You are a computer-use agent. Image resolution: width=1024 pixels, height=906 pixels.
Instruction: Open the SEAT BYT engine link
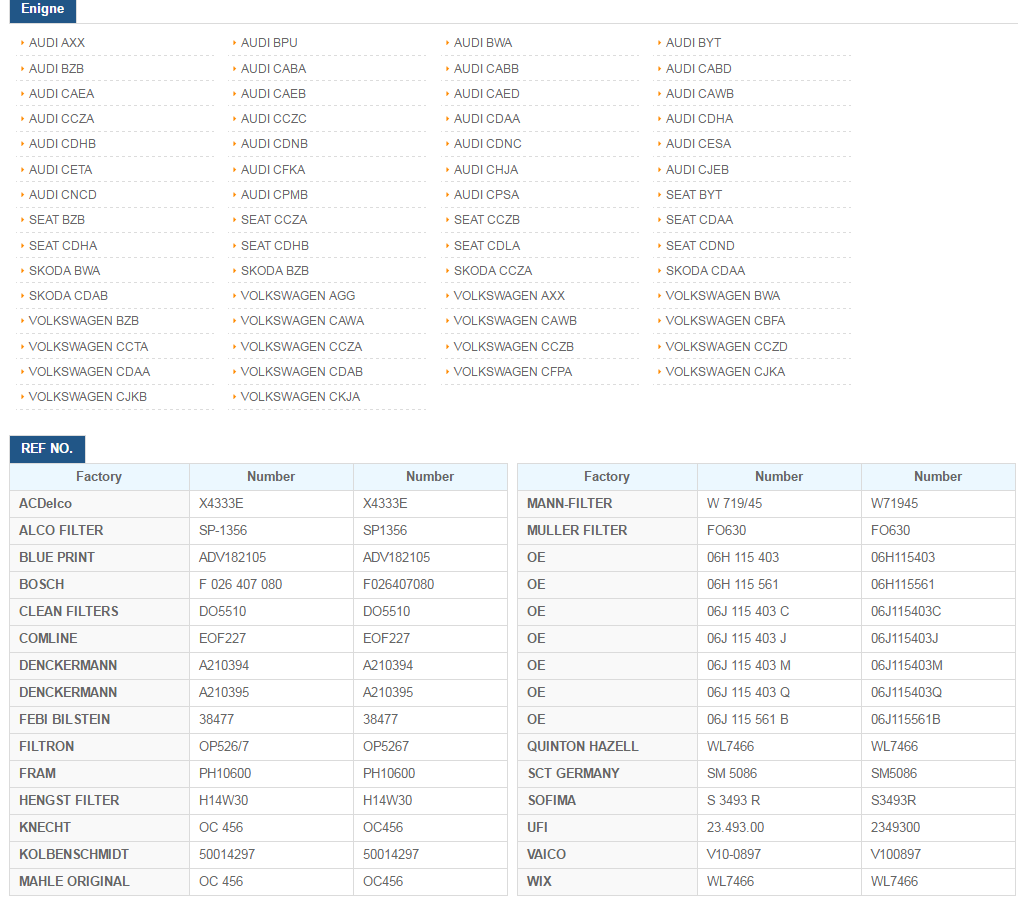coord(694,195)
